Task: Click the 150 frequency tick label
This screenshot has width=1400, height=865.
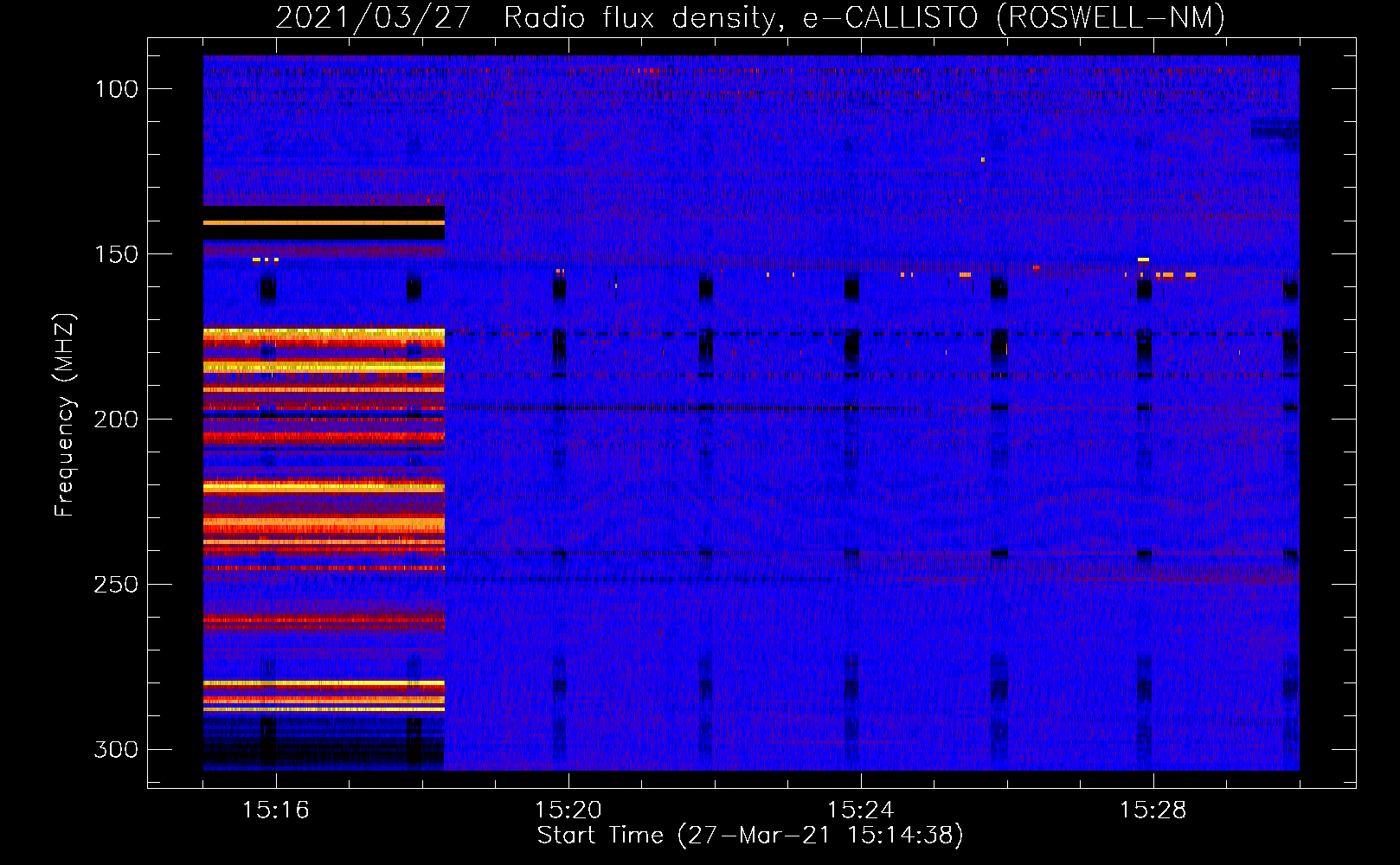Action: (x=116, y=254)
